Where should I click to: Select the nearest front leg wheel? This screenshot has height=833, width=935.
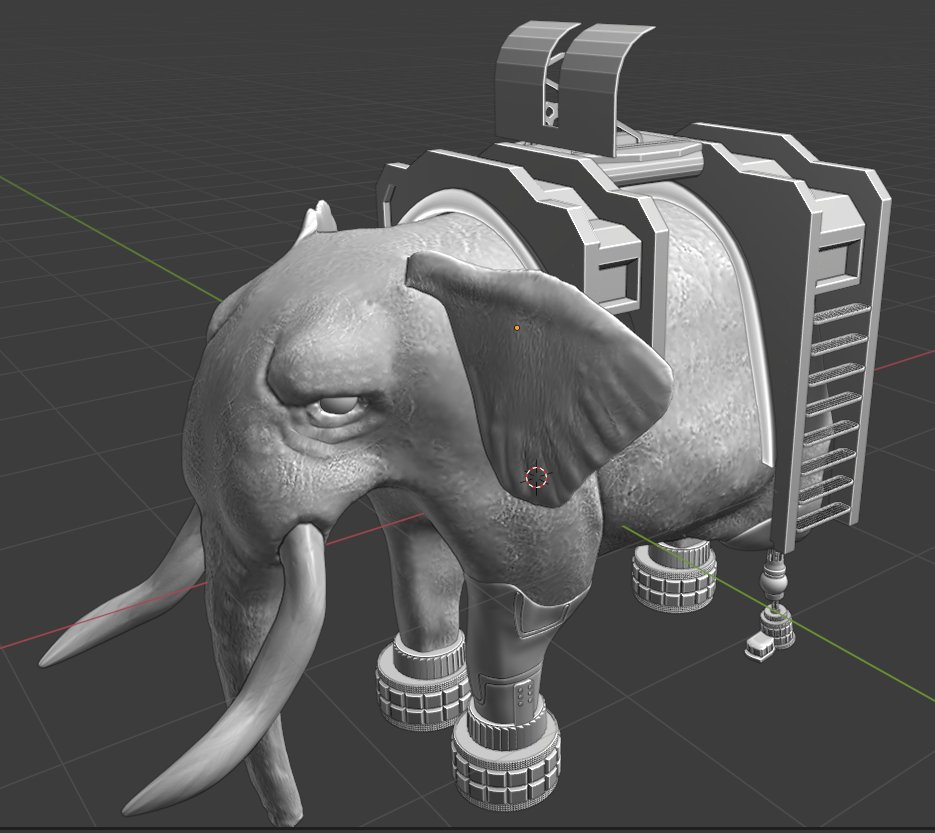pyautogui.click(x=505, y=754)
